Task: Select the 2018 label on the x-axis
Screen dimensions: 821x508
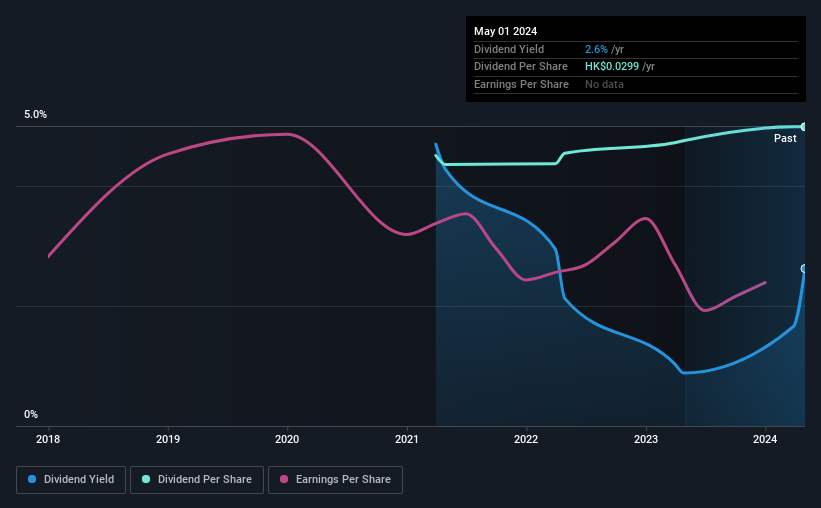Action: click(x=48, y=439)
